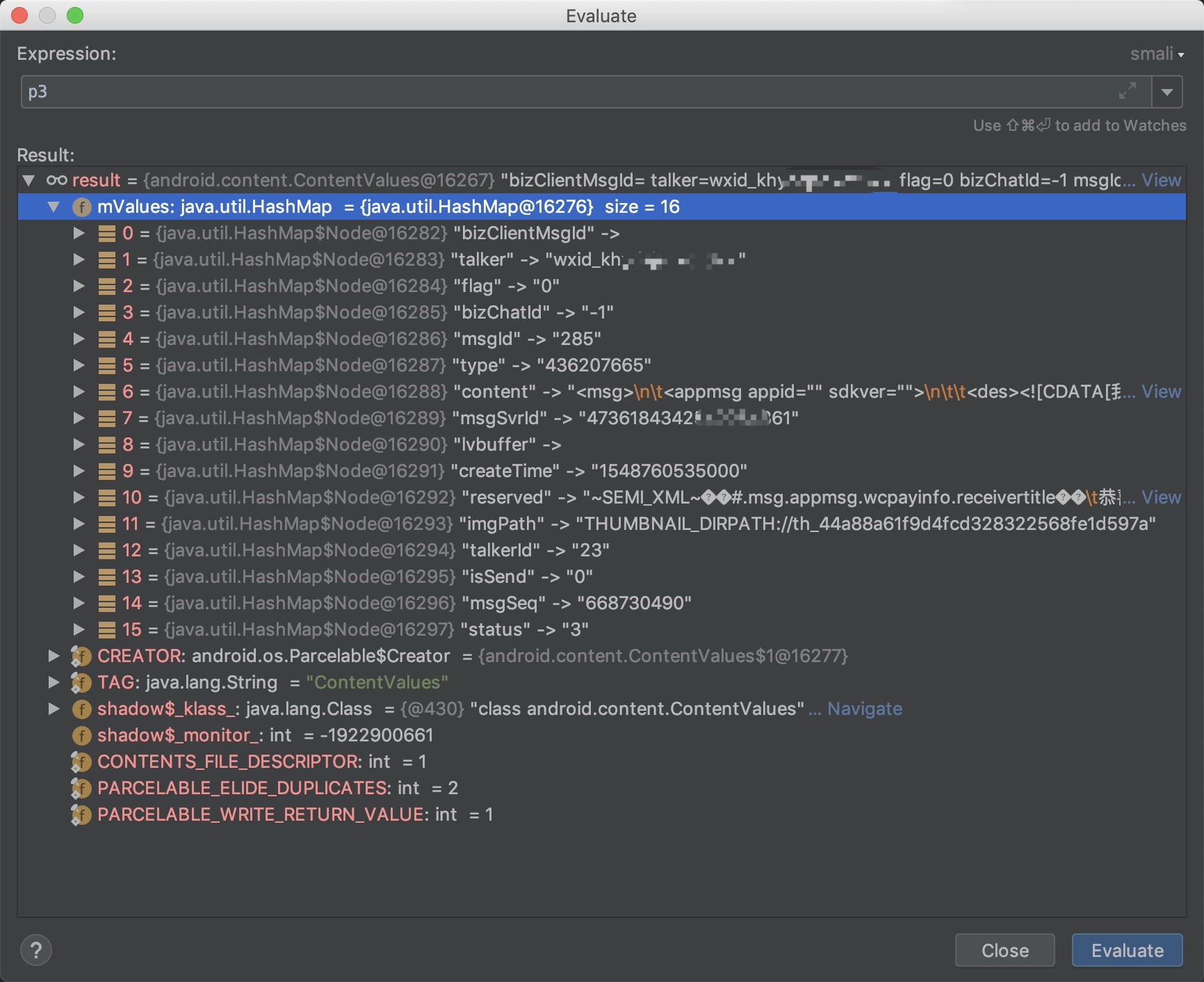The image size is (1204, 982).
Task: Click View link on the result row
Action: coord(1161,180)
